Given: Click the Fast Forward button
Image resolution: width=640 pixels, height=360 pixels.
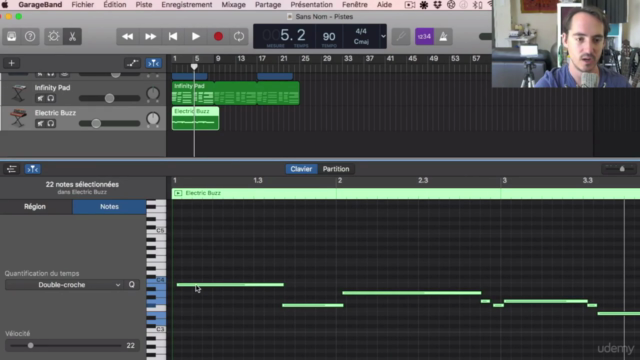Looking at the screenshot, I should (x=150, y=36).
